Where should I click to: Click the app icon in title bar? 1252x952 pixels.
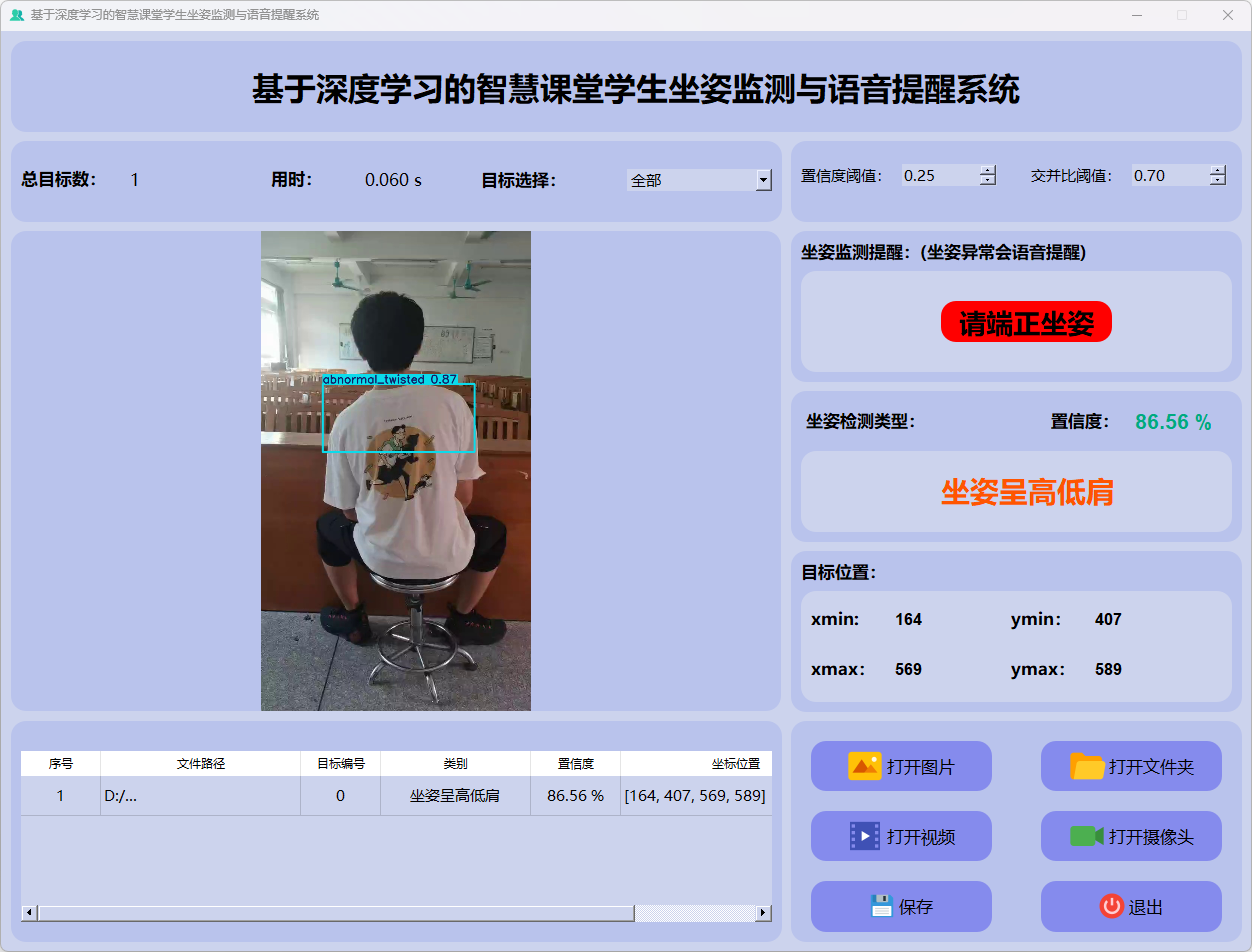pyautogui.click(x=16, y=15)
